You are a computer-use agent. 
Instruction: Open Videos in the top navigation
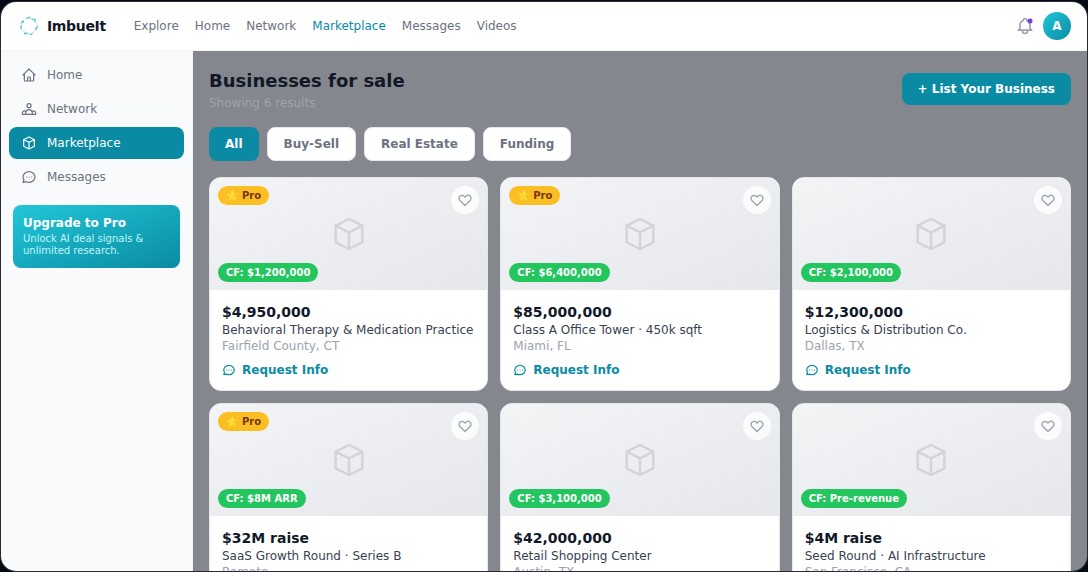coord(496,26)
